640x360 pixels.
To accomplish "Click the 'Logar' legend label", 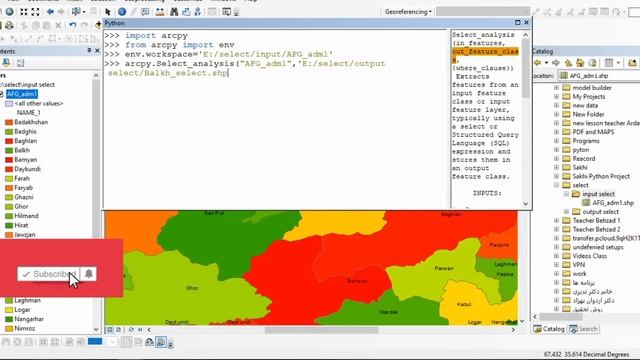I will pyautogui.click(x=22, y=310).
